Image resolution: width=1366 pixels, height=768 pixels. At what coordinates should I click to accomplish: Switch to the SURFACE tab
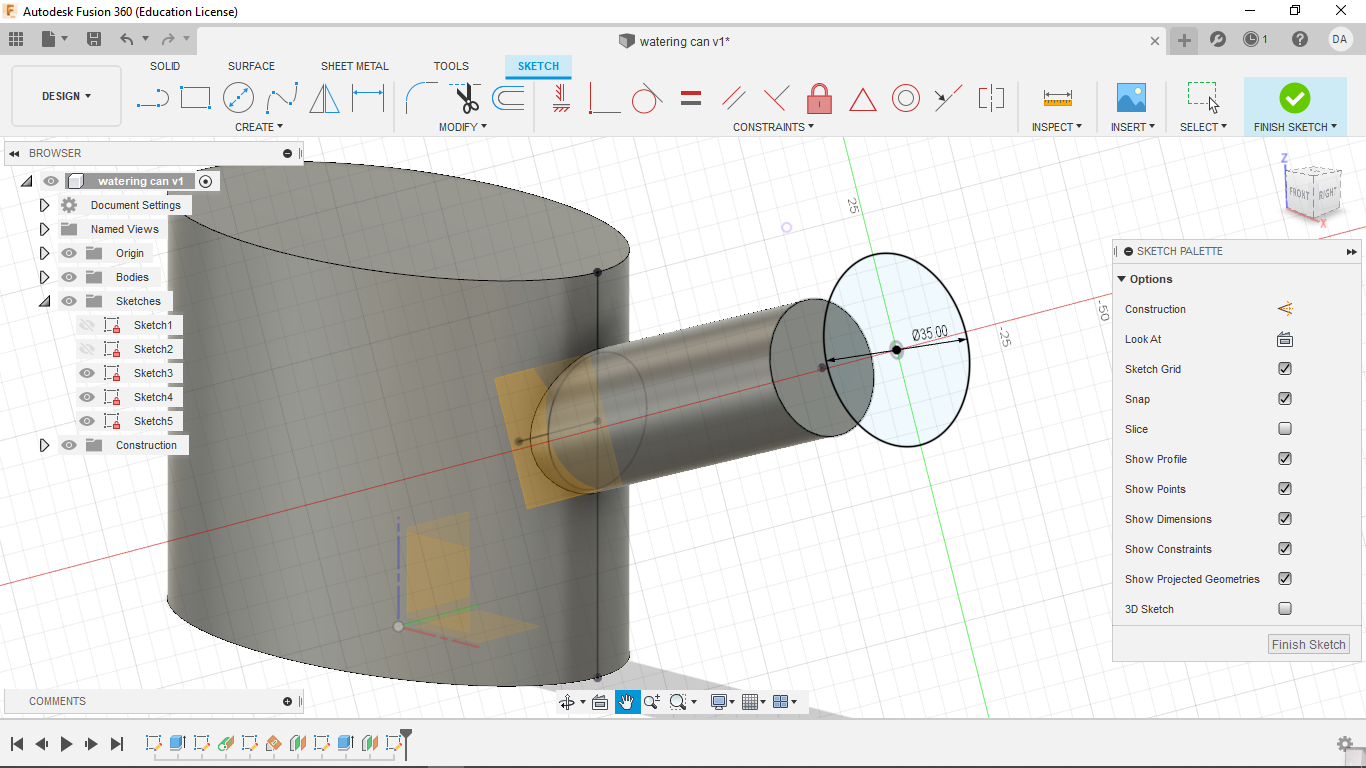point(251,66)
